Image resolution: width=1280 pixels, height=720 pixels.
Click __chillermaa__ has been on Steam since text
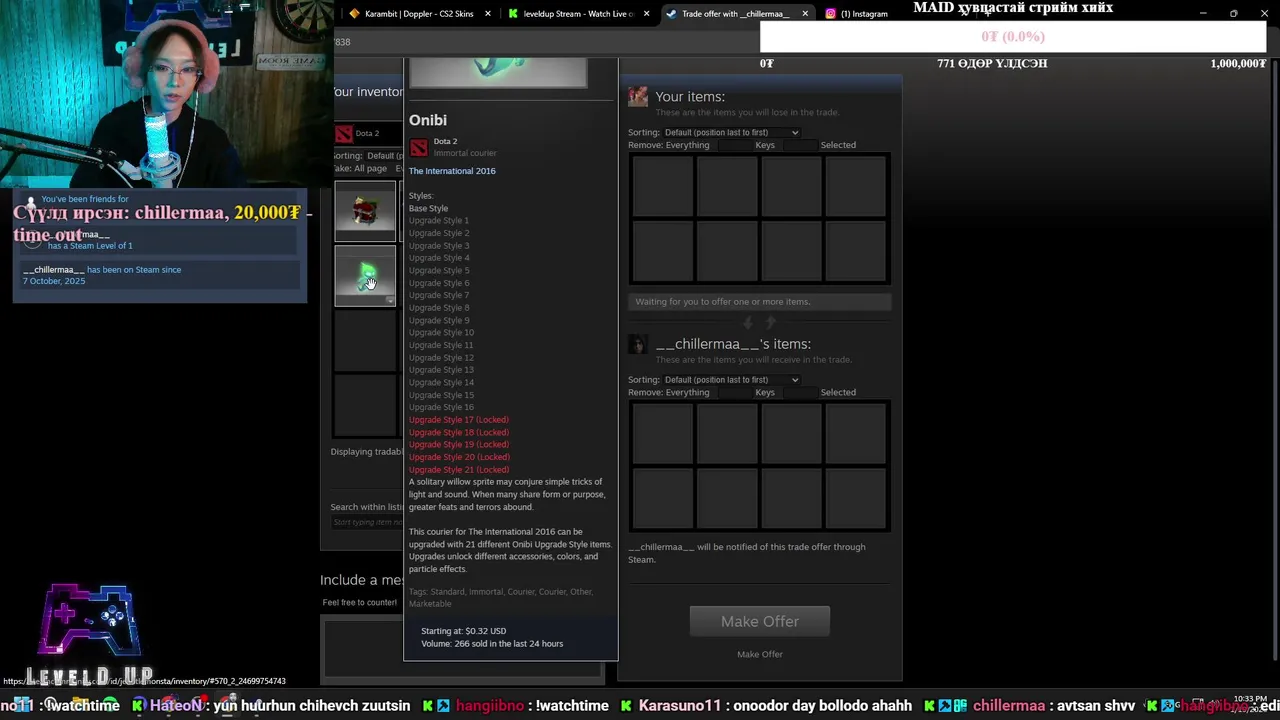pos(102,275)
